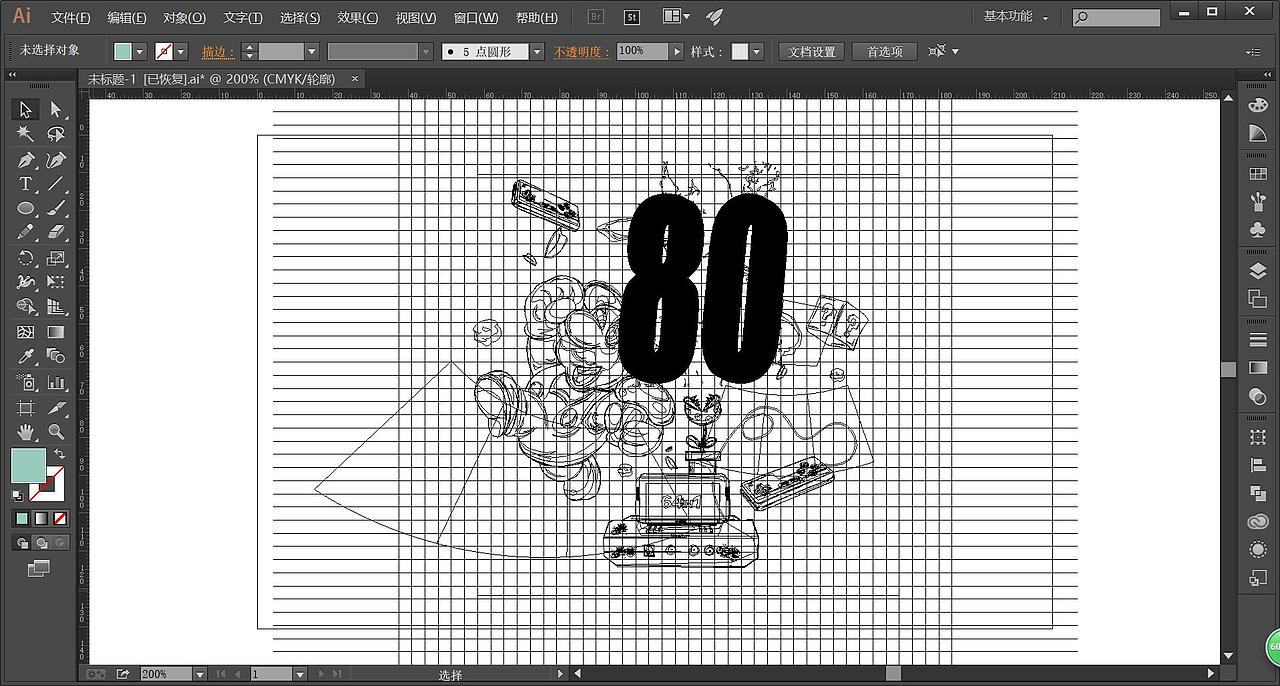
Task: Open stroke color dropdown in control bar
Action: [x=182, y=51]
